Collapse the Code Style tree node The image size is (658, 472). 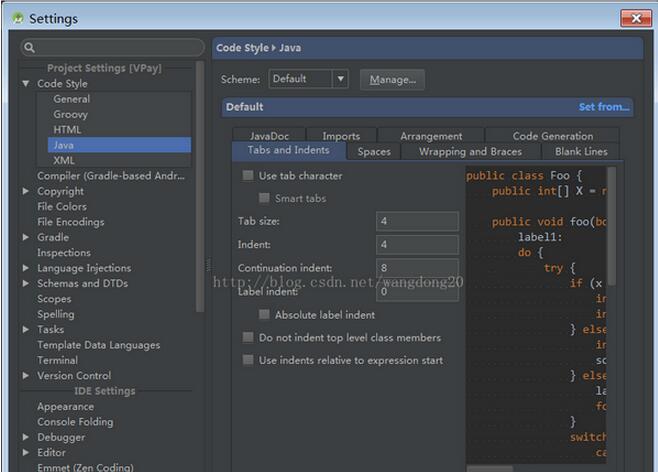26,83
